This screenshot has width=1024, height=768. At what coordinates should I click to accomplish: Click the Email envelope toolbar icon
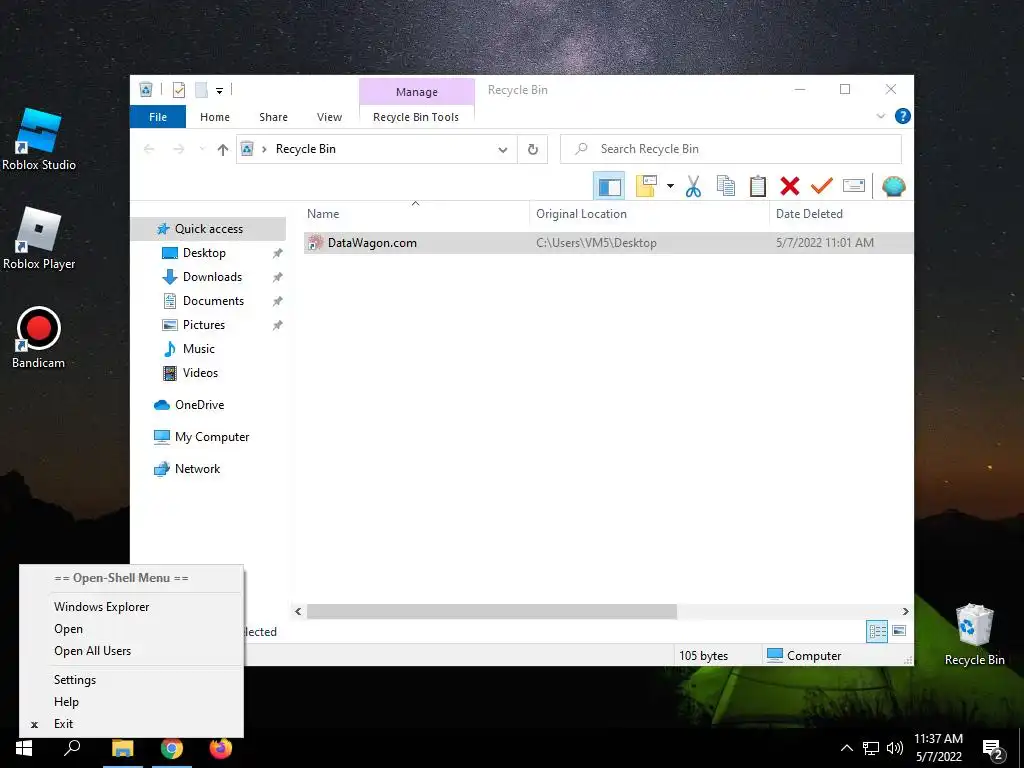pyautogui.click(x=854, y=186)
